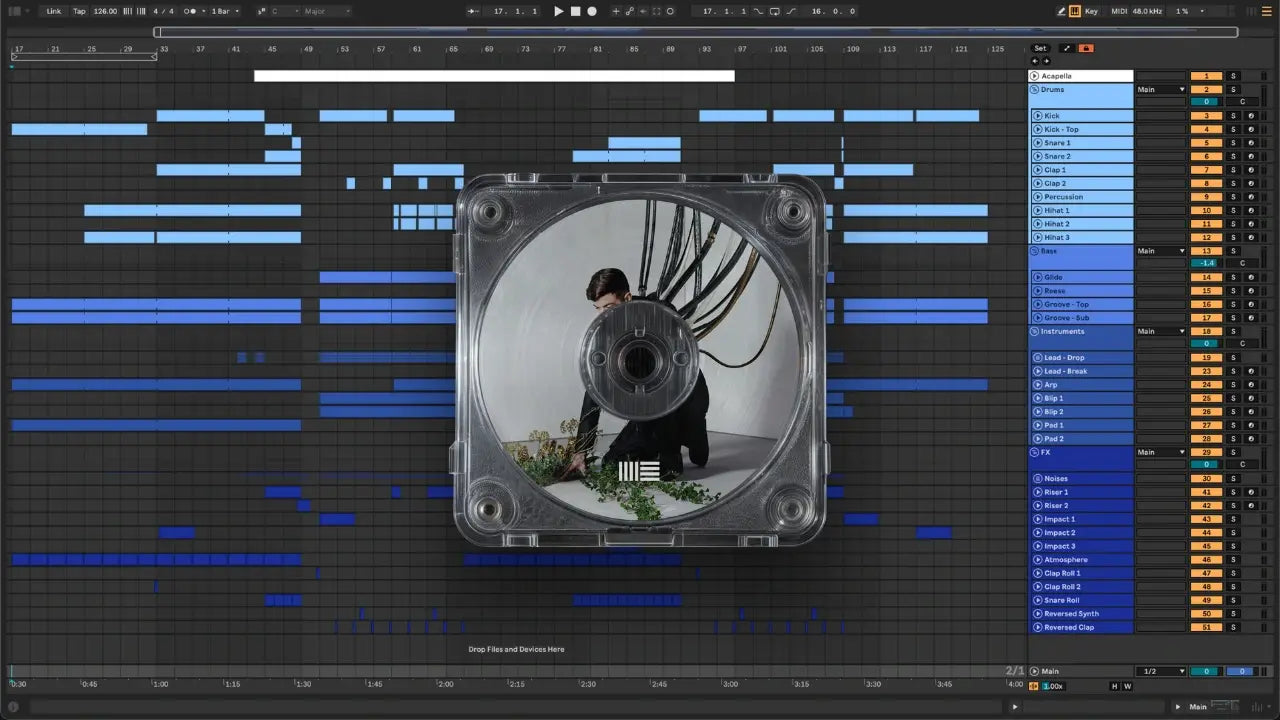
Task: Click the Set locator button
Action: (1040, 48)
